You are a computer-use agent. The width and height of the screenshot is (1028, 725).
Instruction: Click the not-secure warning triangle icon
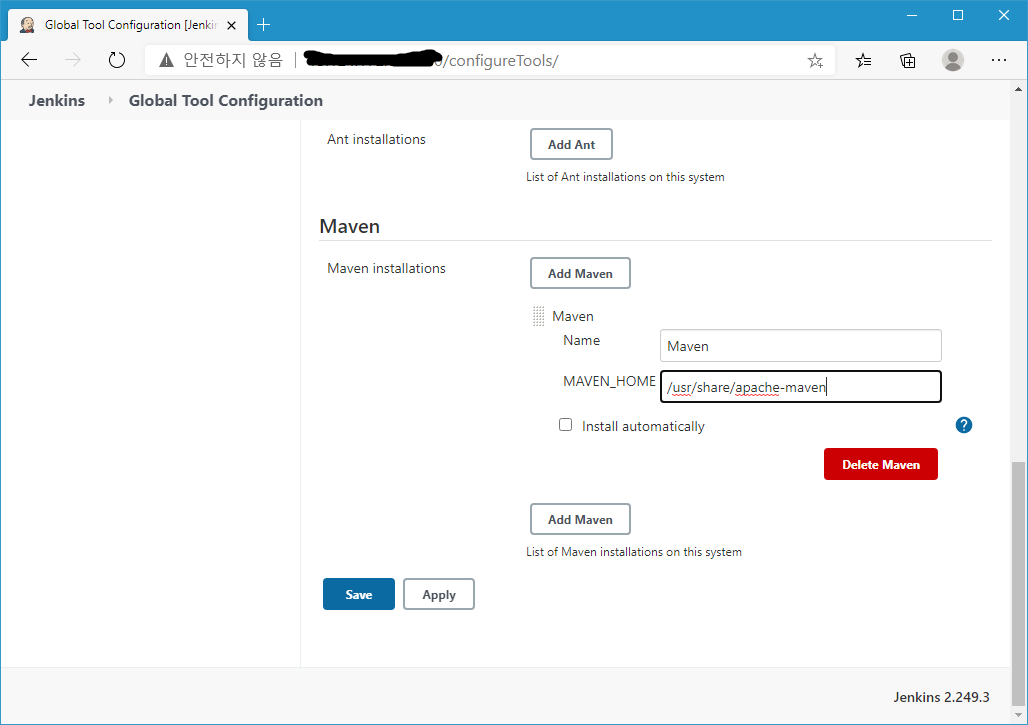tap(167, 60)
